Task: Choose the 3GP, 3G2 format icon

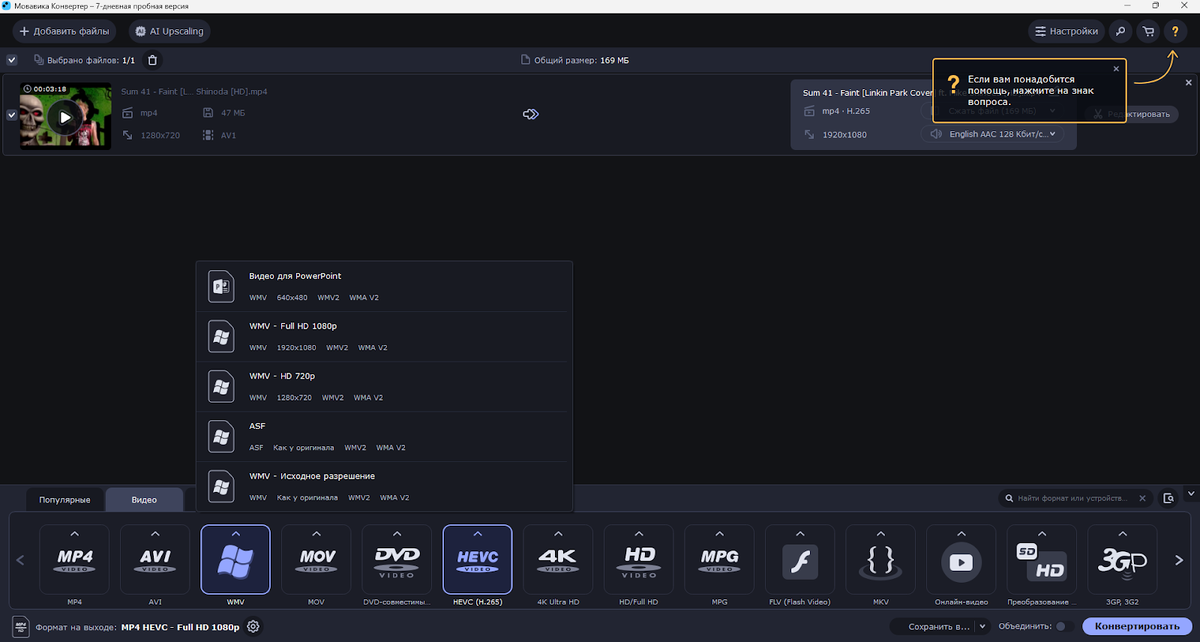Action: pyautogui.click(x=1122, y=560)
